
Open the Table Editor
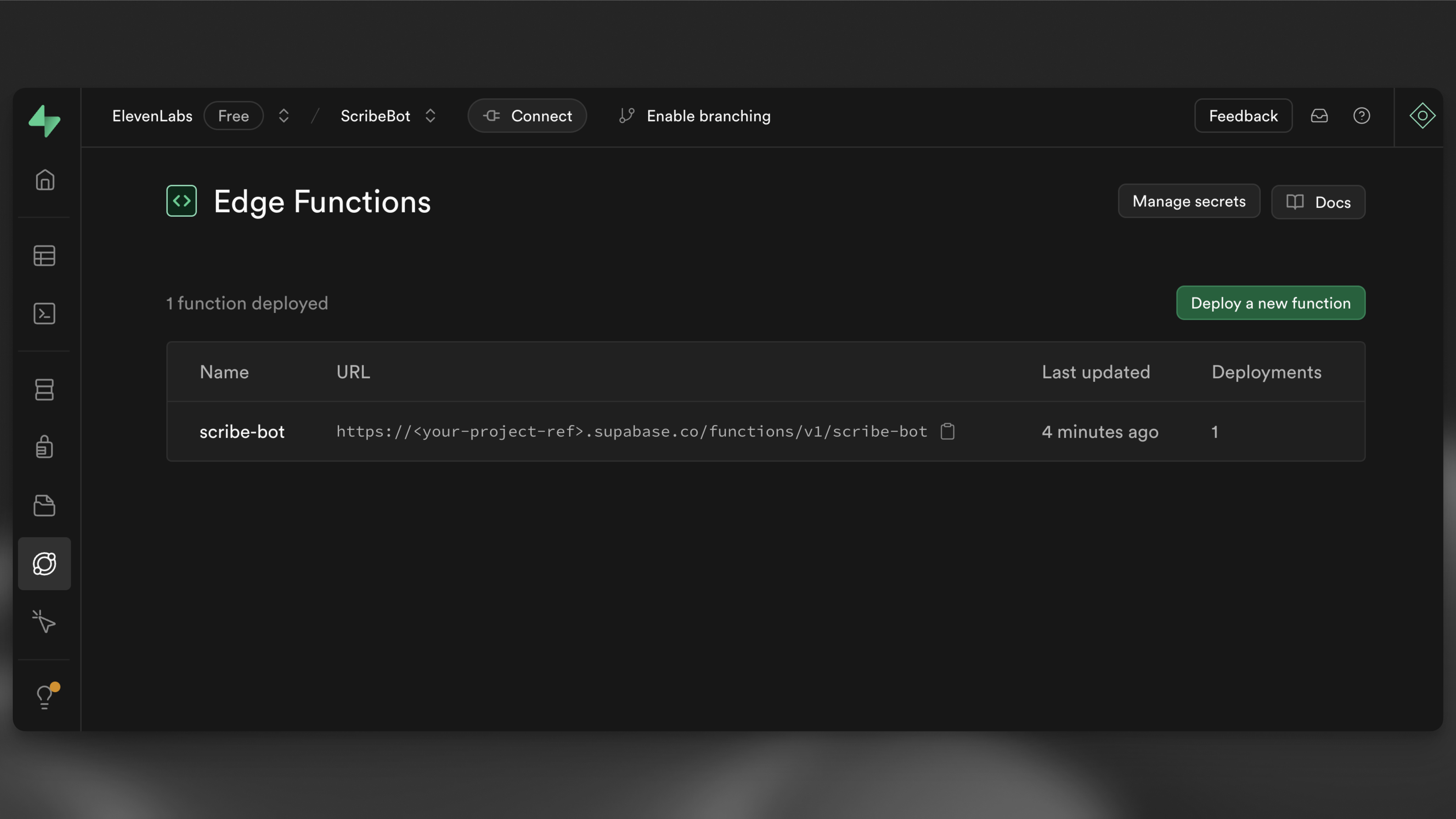pyautogui.click(x=45, y=256)
